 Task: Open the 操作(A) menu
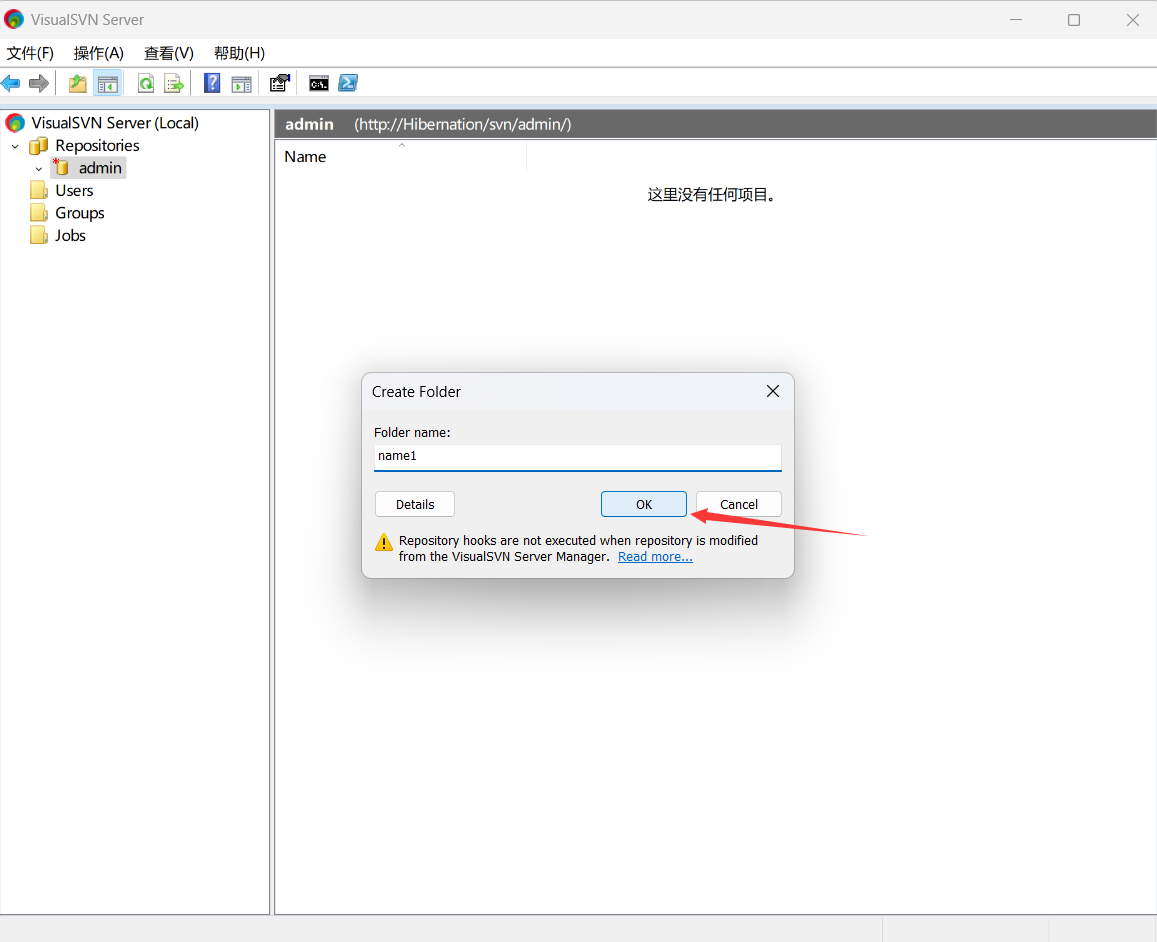coord(98,53)
